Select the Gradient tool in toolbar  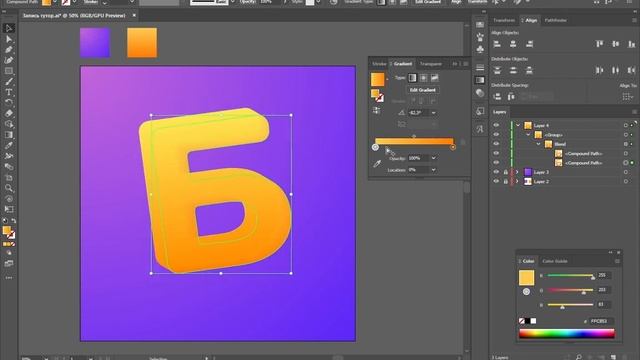(x=9, y=135)
